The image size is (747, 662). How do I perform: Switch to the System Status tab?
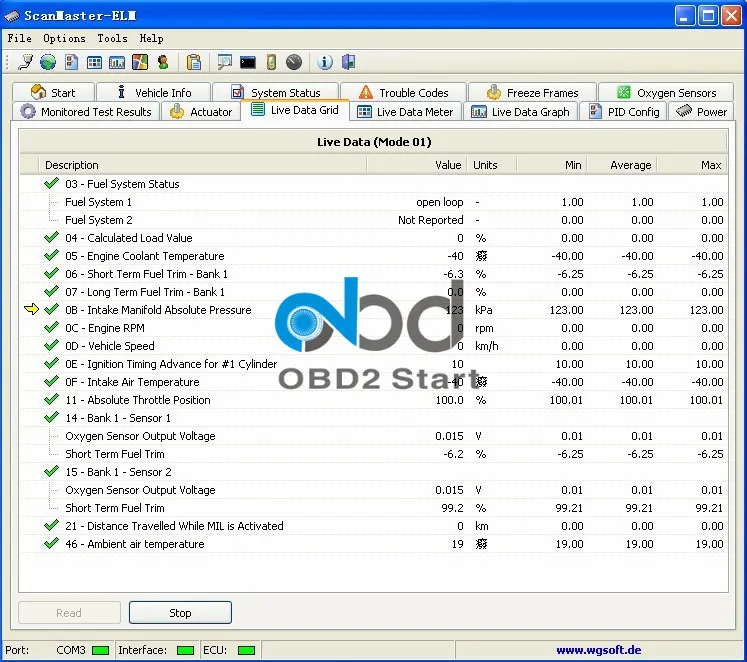(x=276, y=91)
